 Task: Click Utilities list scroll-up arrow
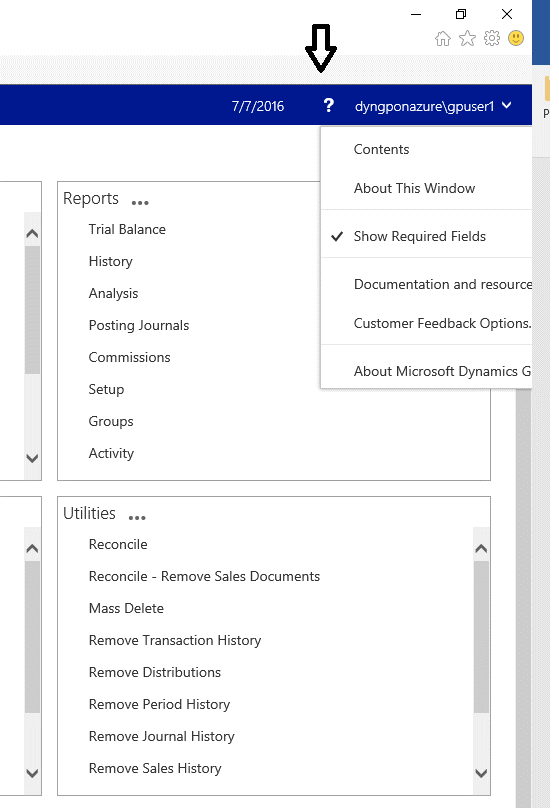(x=481, y=548)
